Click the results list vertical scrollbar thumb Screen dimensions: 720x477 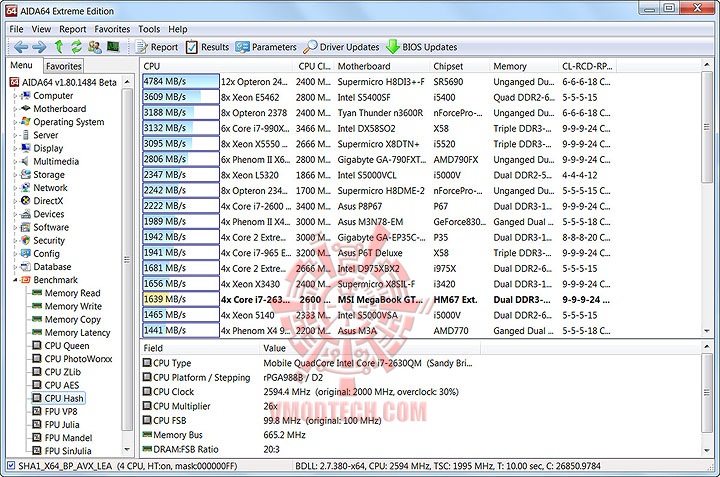707,127
